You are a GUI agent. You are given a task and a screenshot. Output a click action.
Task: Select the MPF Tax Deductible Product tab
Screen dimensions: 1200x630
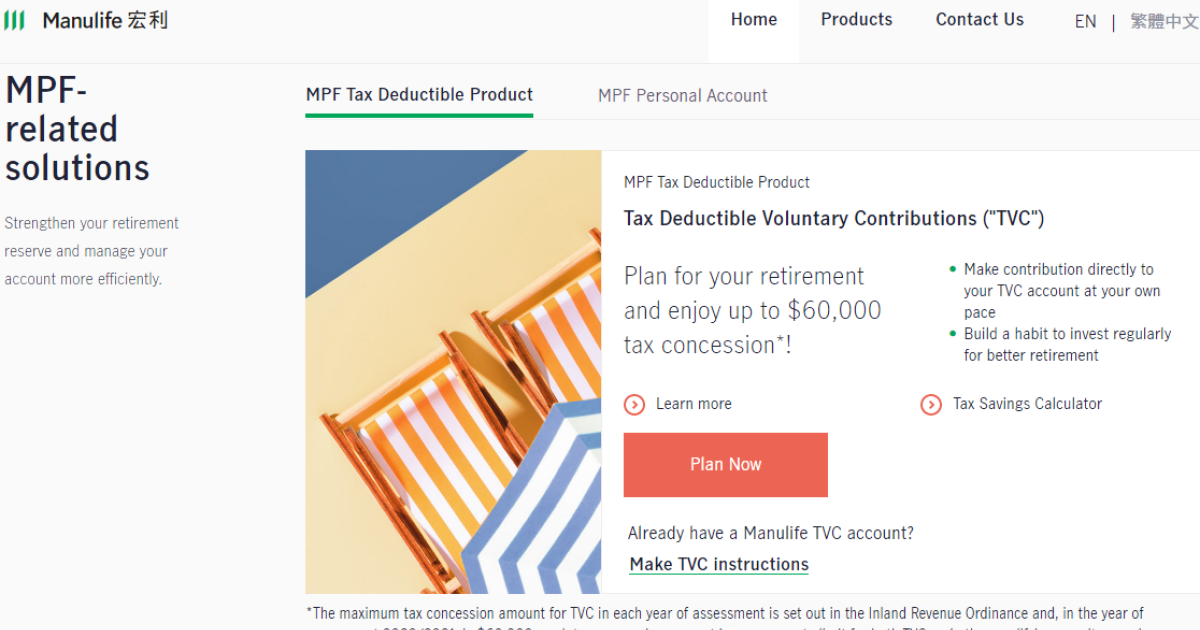click(419, 95)
